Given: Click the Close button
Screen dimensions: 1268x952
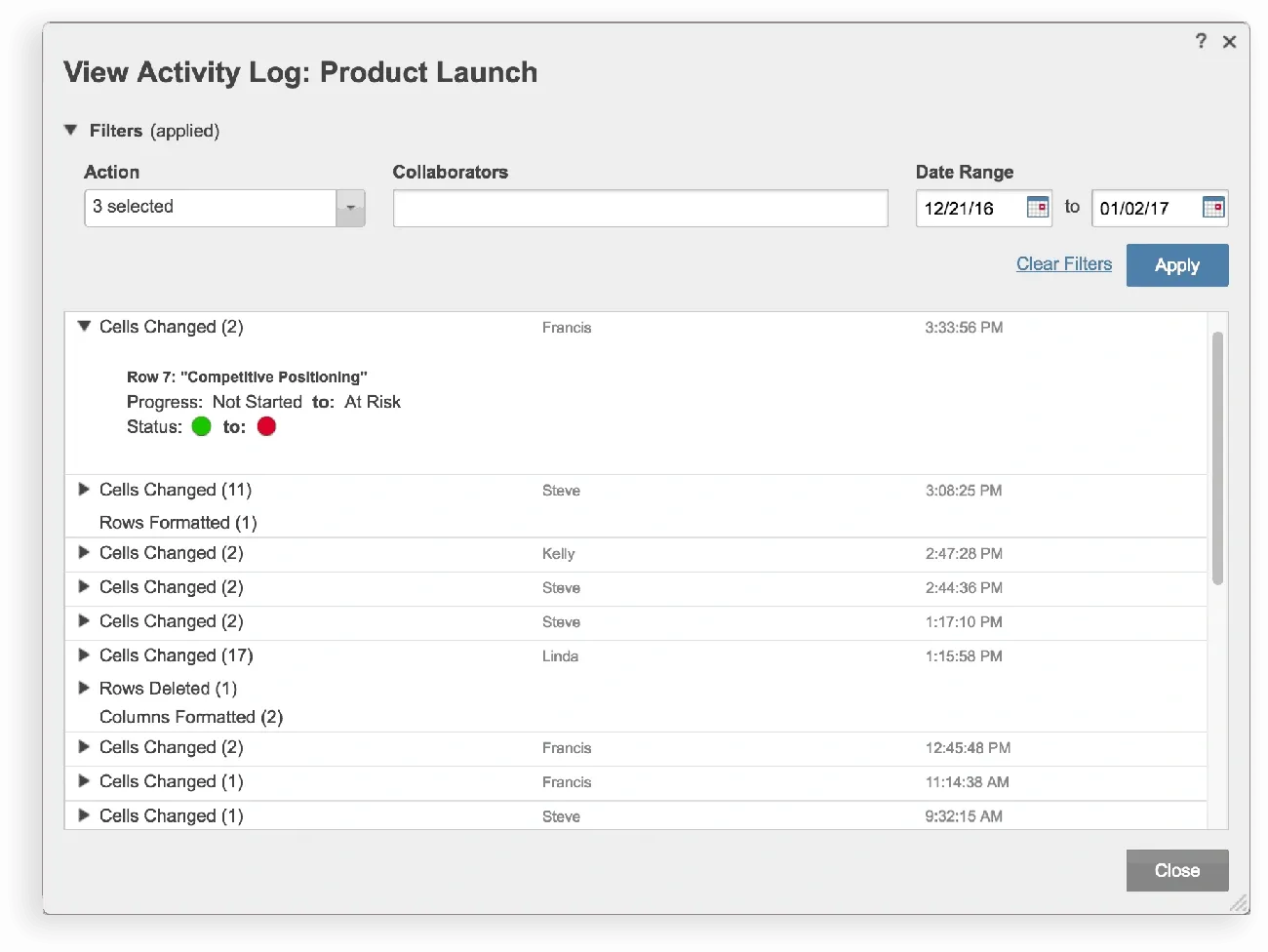Looking at the screenshot, I should click(1176, 870).
